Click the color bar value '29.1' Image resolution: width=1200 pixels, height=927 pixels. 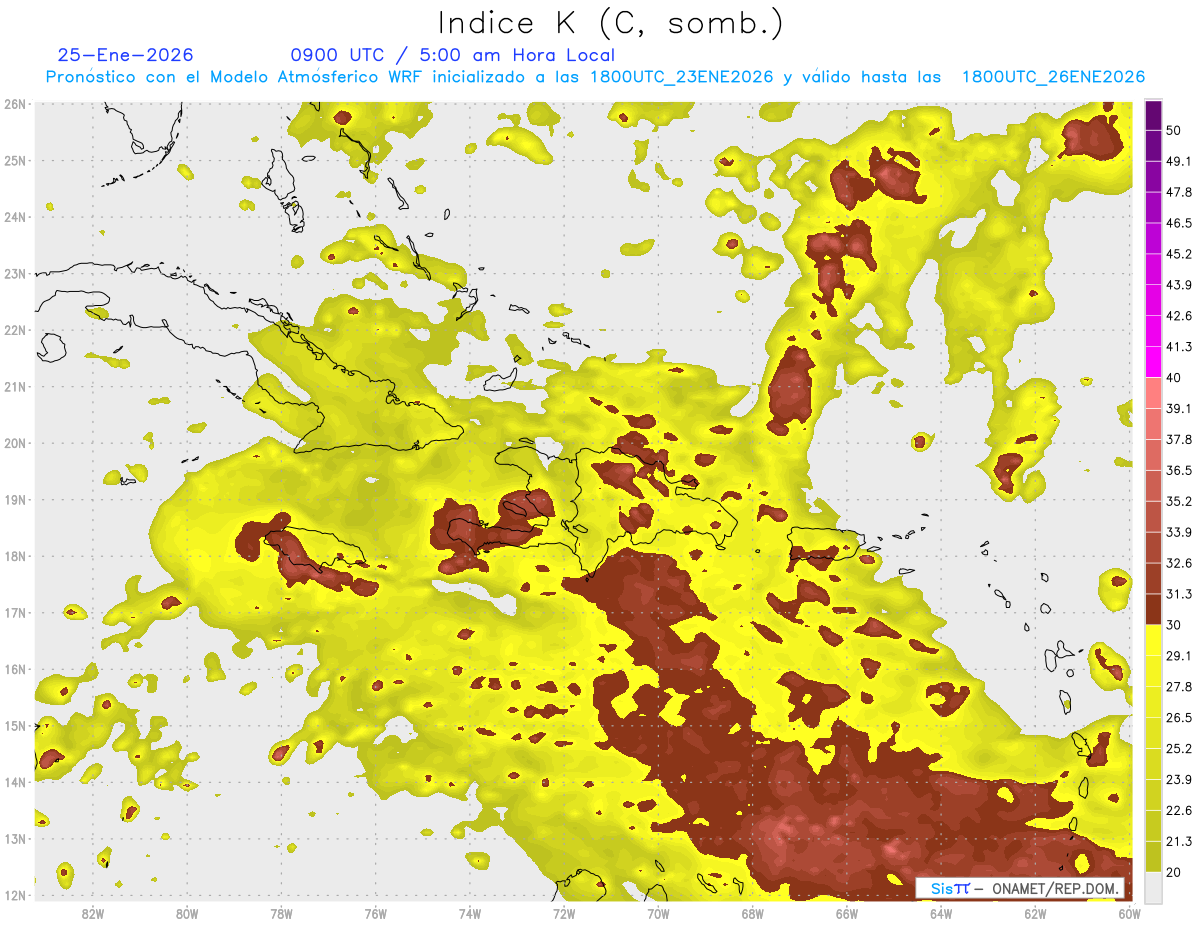1178,656
